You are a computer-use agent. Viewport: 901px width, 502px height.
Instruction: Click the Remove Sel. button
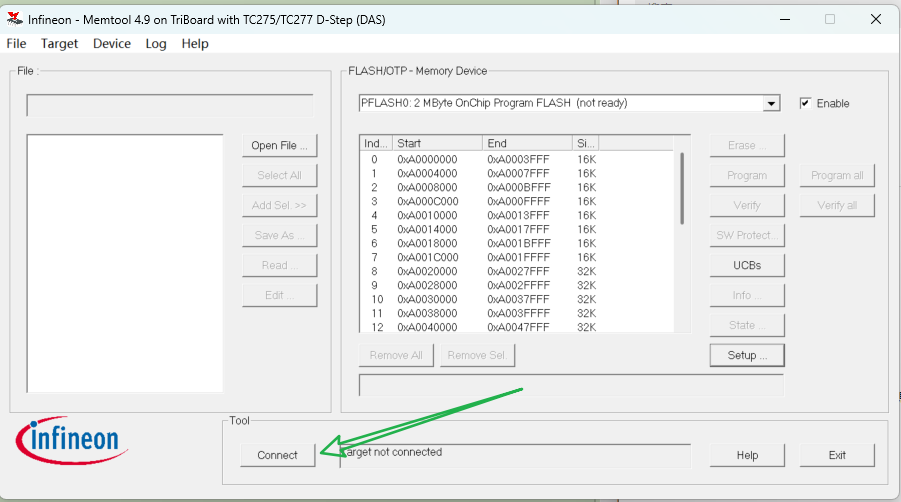tap(478, 355)
